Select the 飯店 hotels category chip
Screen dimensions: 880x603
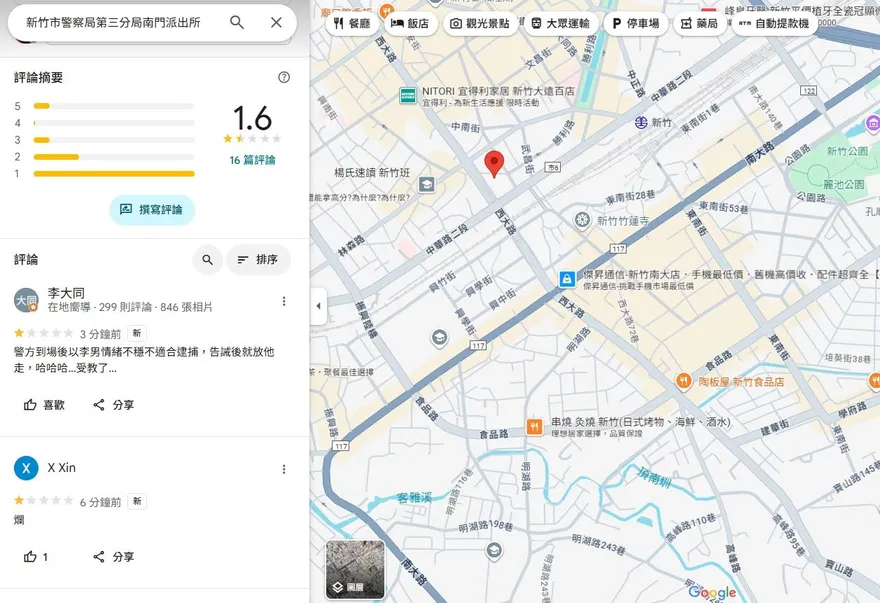(x=410, y=23)
